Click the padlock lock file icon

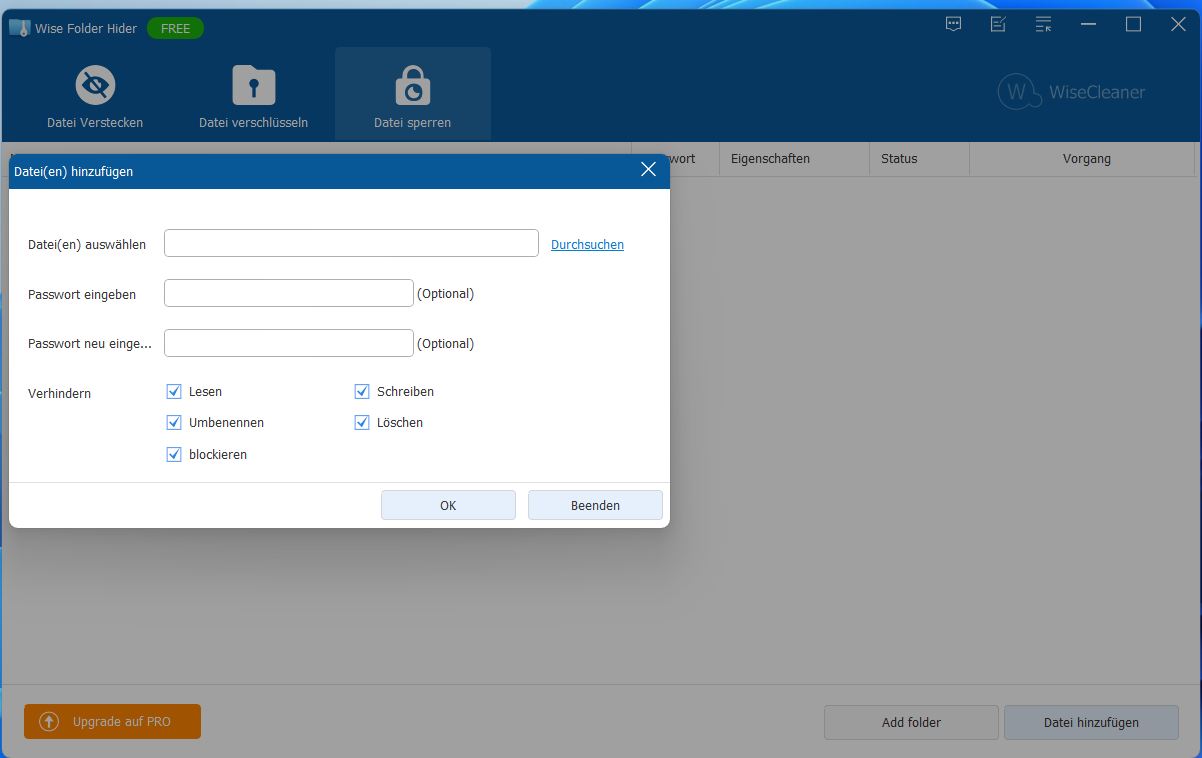[412, 85]
